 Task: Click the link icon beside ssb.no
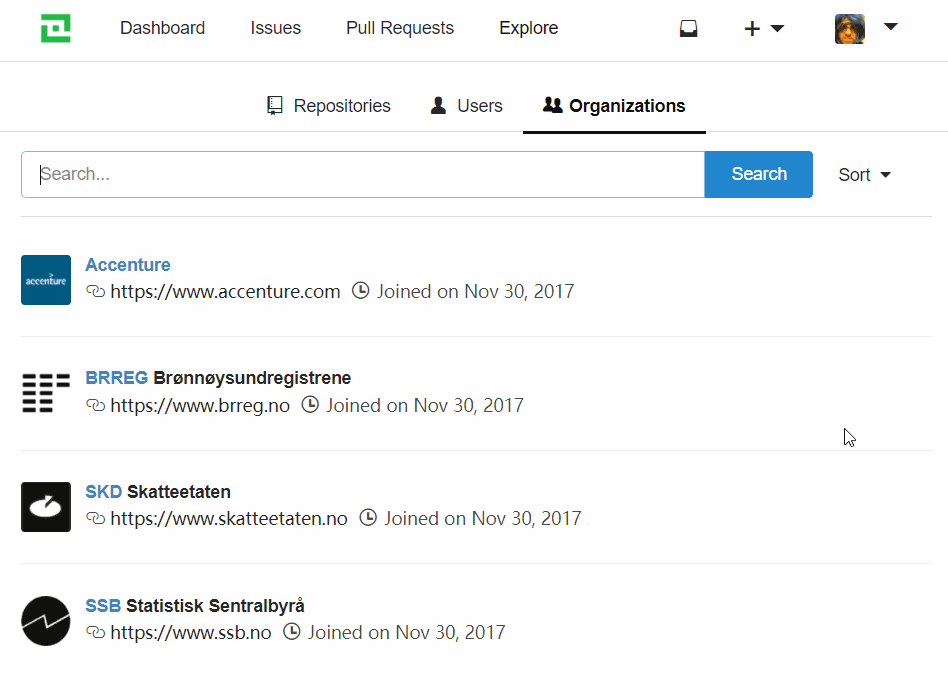[96, 632]
